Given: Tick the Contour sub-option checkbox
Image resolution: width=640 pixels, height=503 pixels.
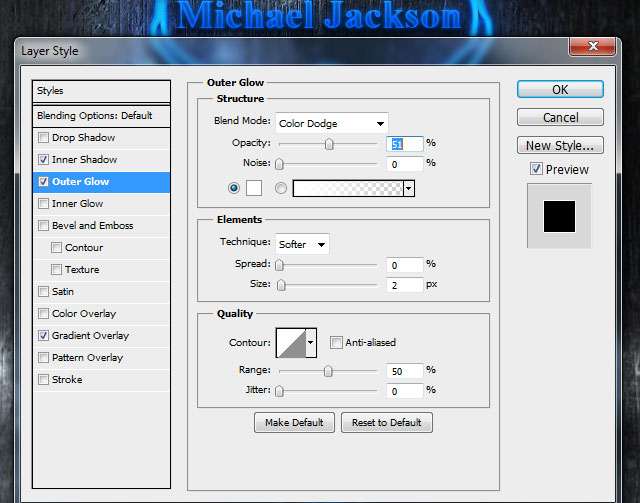Looking at the screenshot, I should [56, 248].
